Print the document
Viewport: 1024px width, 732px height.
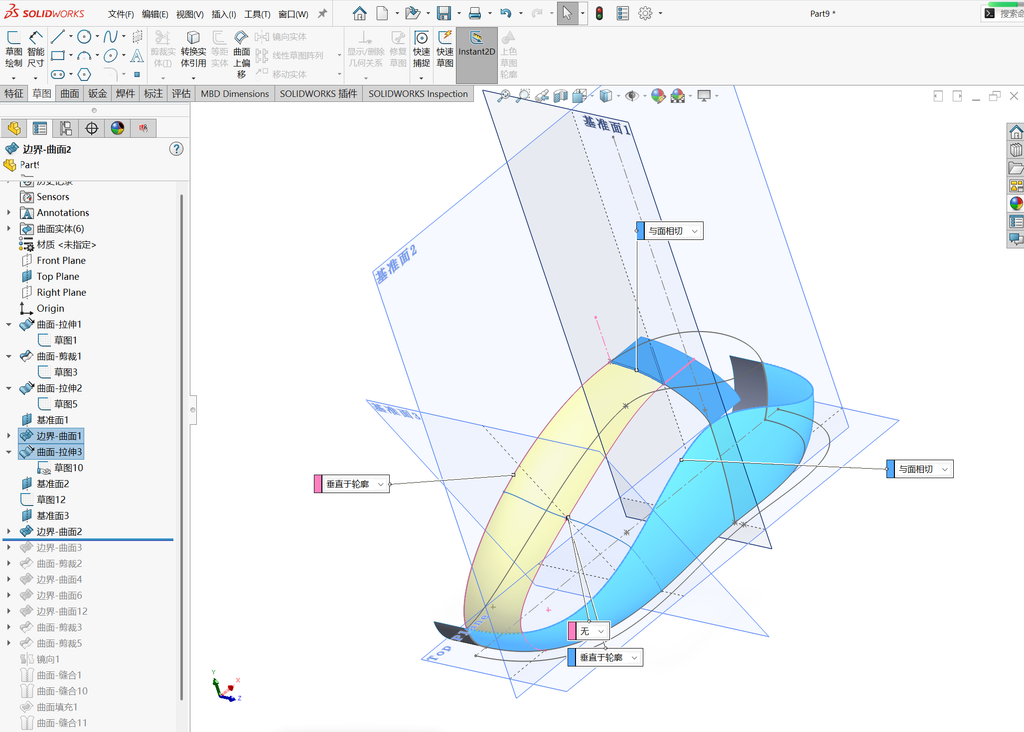(x=475, y=13)
